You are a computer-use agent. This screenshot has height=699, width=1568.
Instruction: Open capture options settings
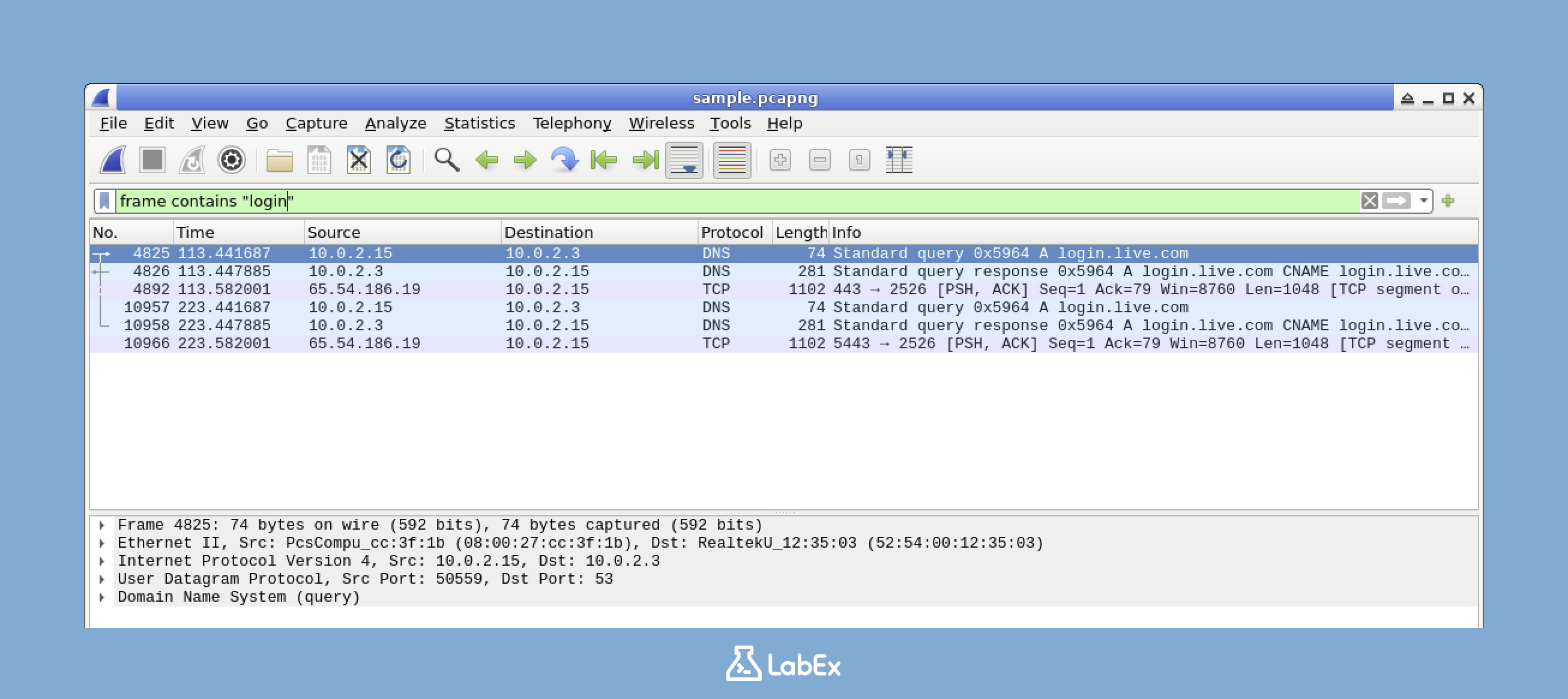click(231, 160)
